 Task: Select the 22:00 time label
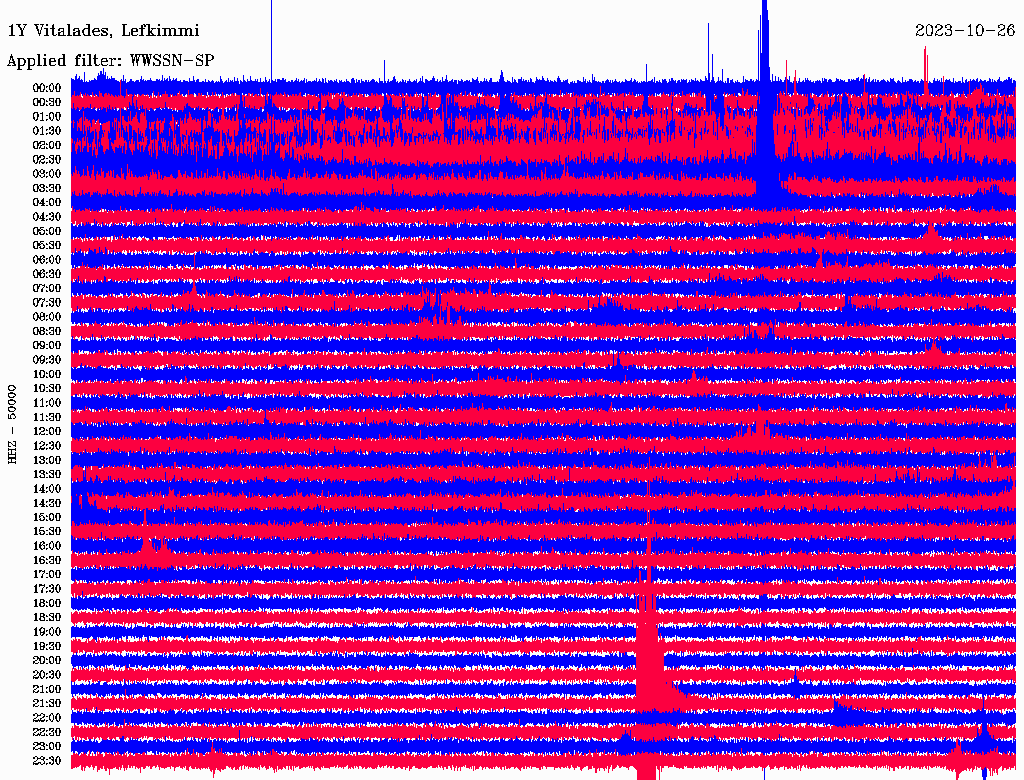point(47,717)
